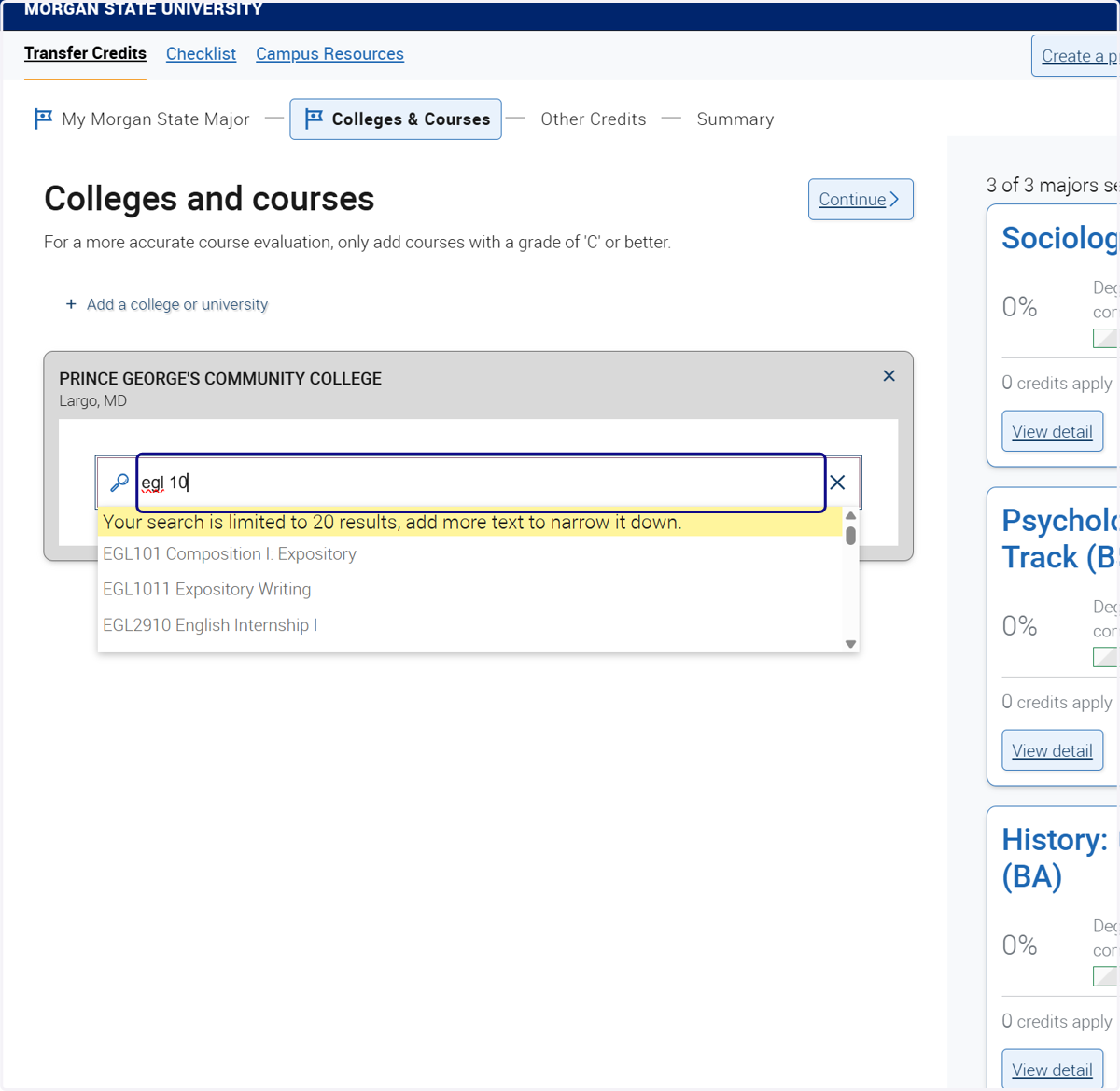Image resolution: width=1120 pixels, height=1091 pixels.
Task: Click into the course search field
Action: pos(481,483)
